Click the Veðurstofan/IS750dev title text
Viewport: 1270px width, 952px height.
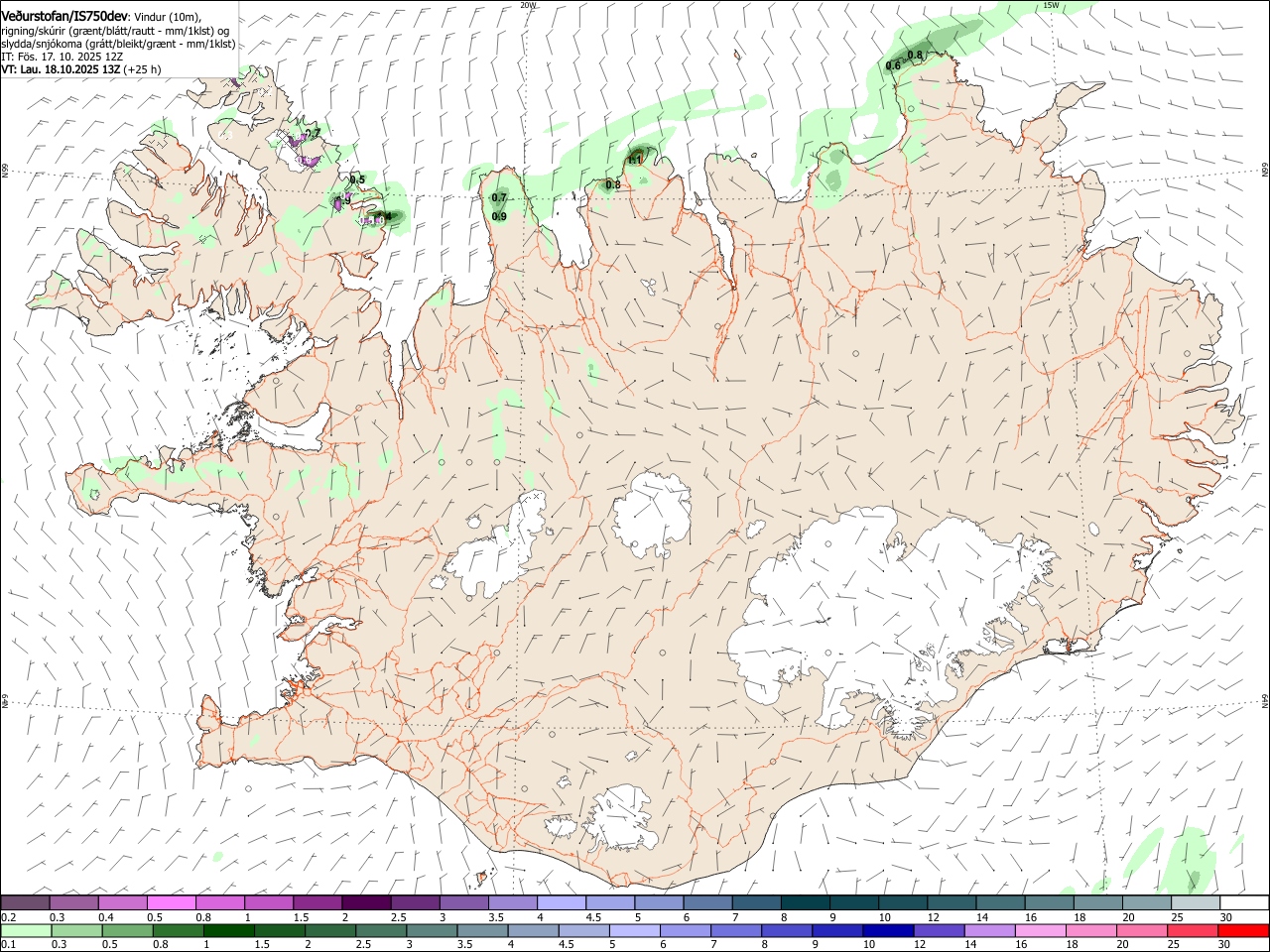(64, 16)
